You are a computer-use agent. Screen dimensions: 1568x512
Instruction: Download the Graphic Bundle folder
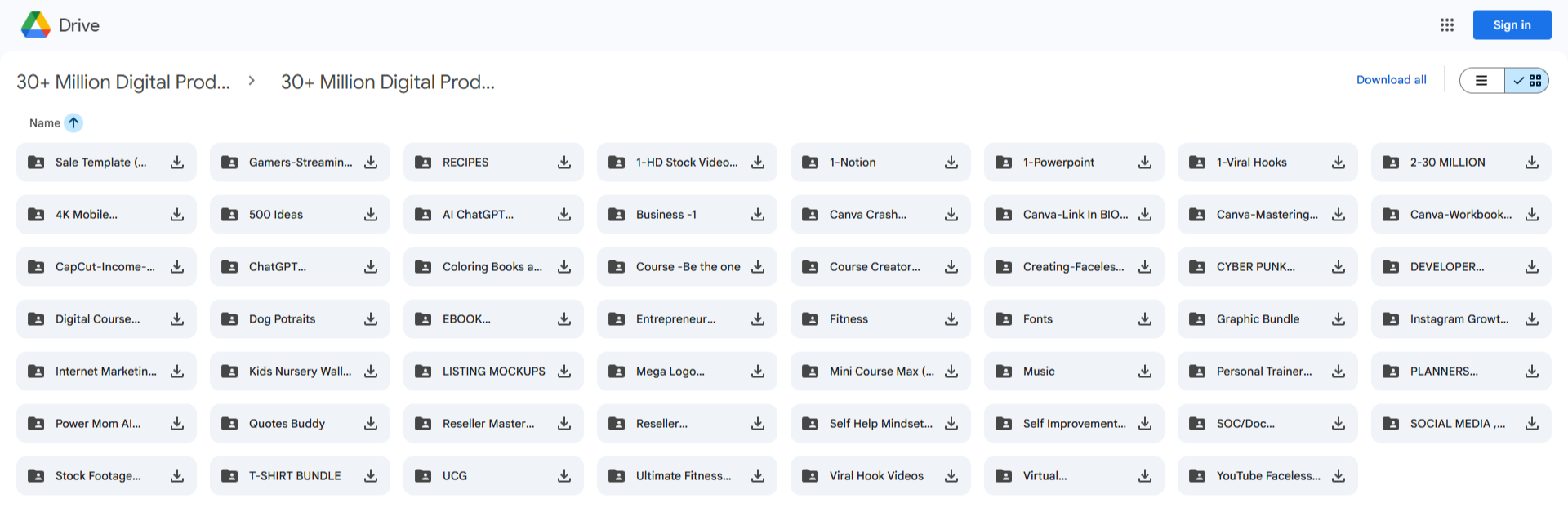[1339, 319]
